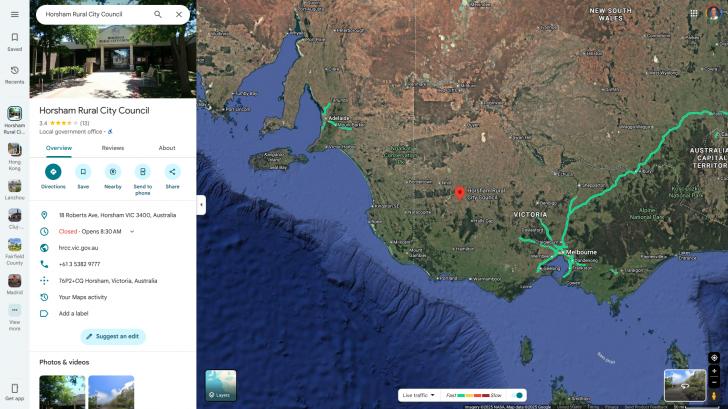The image size is (728, 409).
Task: Open the Layers map type switcher
Action: tap(221, 386)
